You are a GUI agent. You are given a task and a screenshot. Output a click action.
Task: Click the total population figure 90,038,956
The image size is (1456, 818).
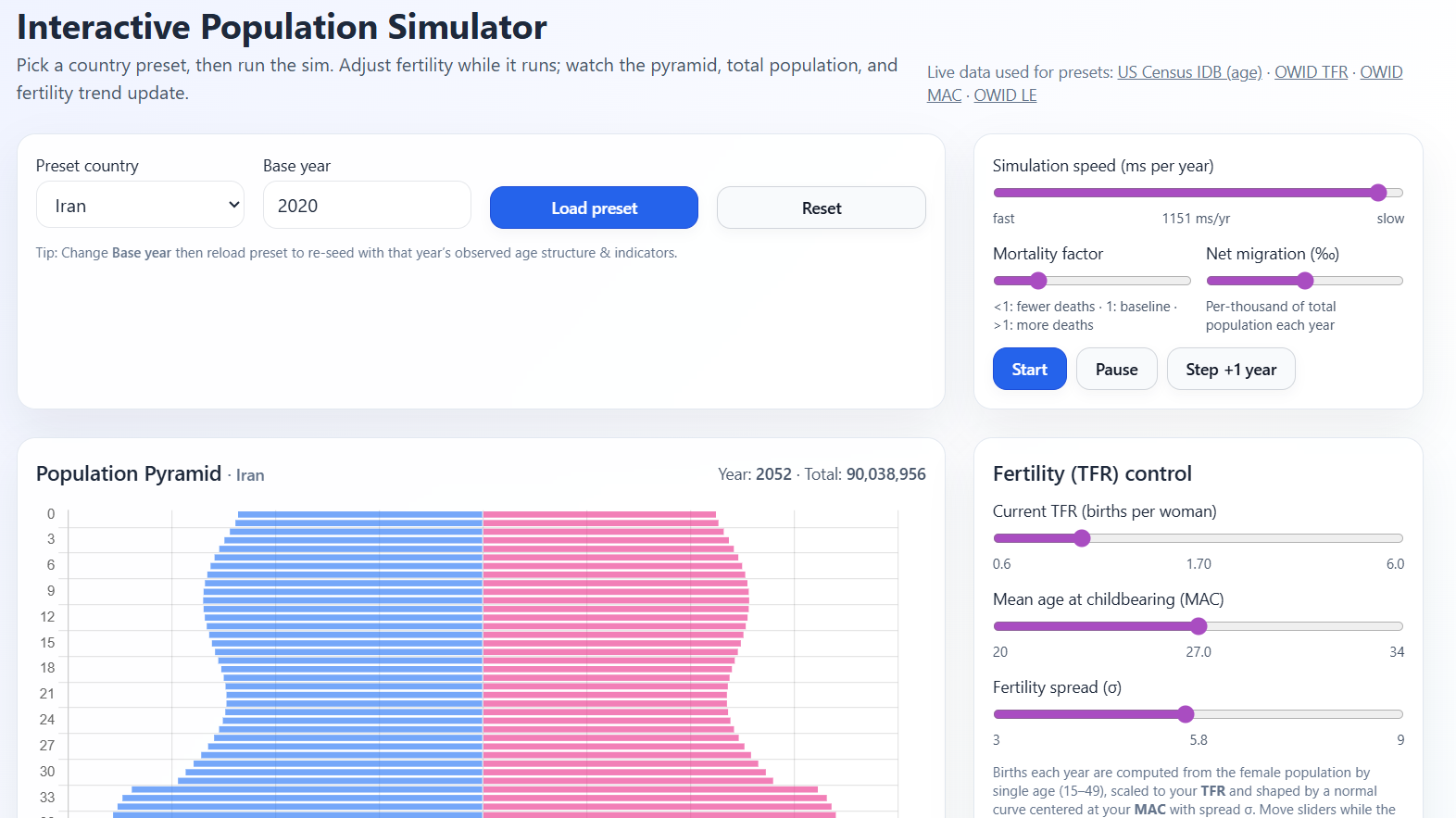pos(885,474)
